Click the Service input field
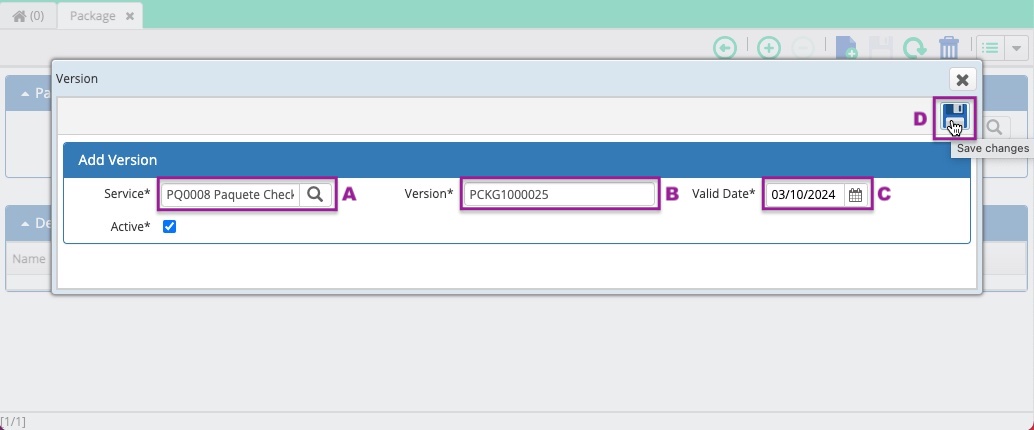1034x430 pixels. (x=230, y=195)
